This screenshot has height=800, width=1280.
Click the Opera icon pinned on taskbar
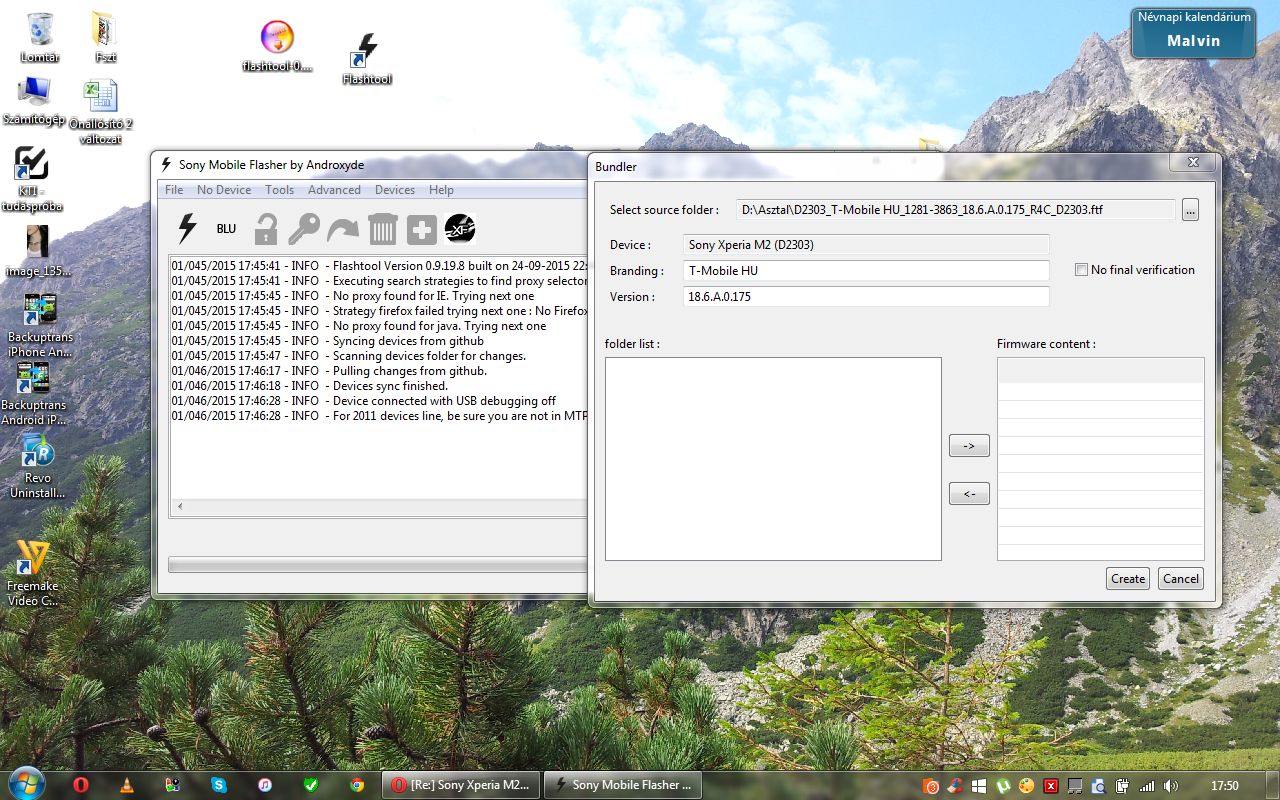coord(81,785)
